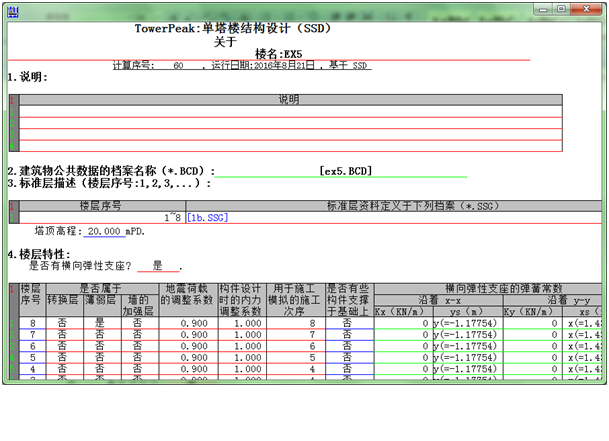Close the TowerPeak SSD window

coord(586,9)
